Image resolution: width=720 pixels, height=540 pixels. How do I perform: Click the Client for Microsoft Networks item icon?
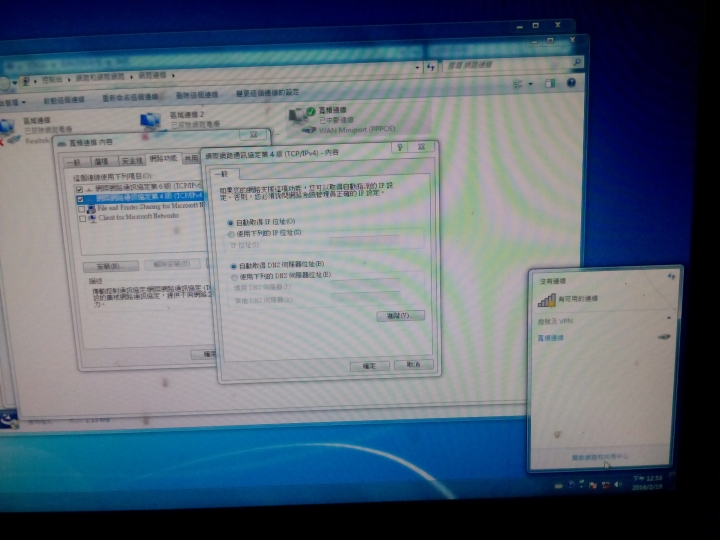point(92,219)
